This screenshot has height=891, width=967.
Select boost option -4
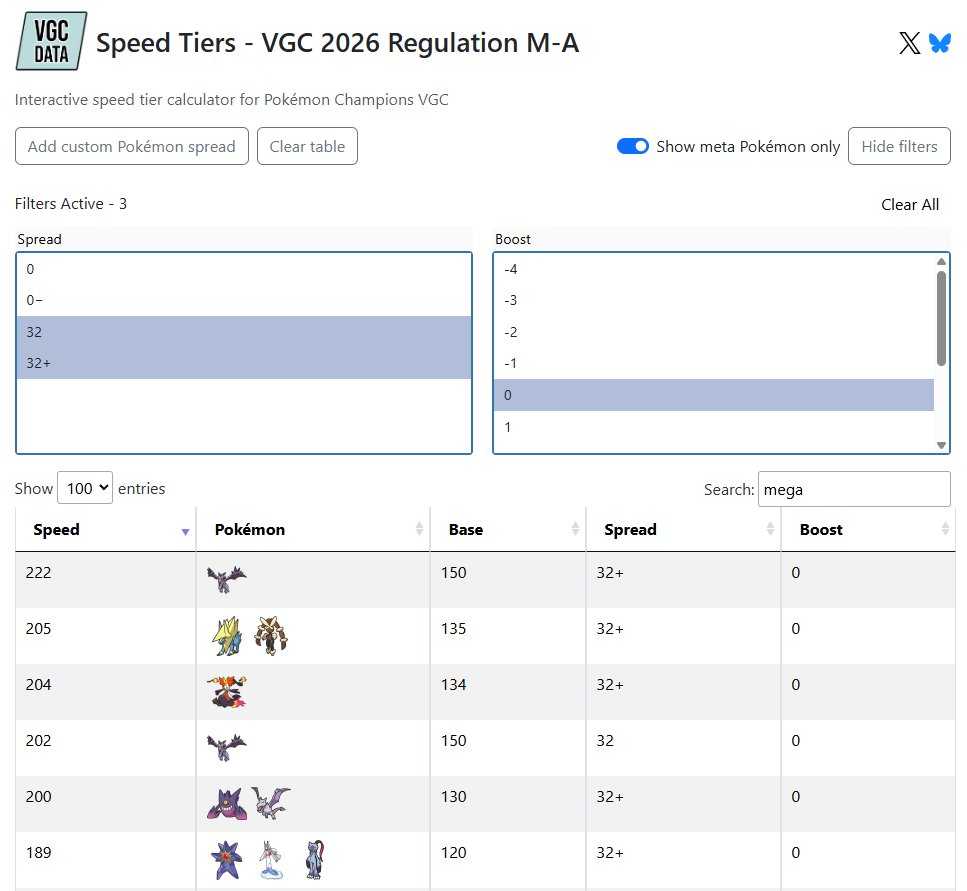(714, 269)
